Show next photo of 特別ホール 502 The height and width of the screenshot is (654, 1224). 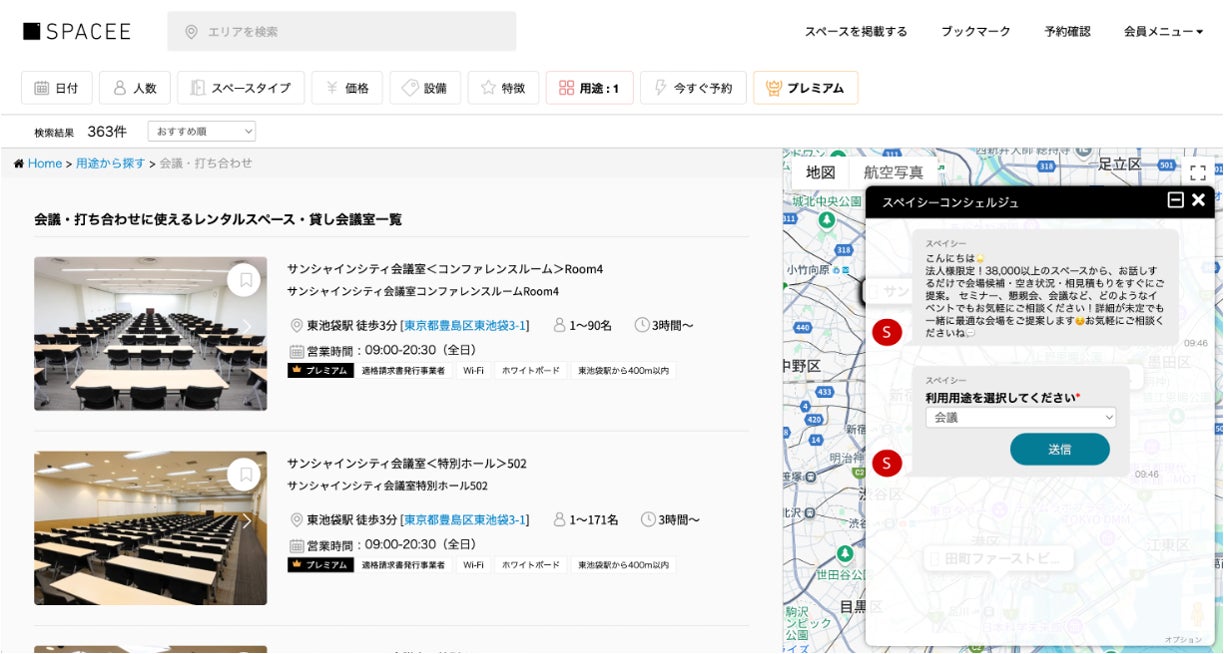(247, 521)
